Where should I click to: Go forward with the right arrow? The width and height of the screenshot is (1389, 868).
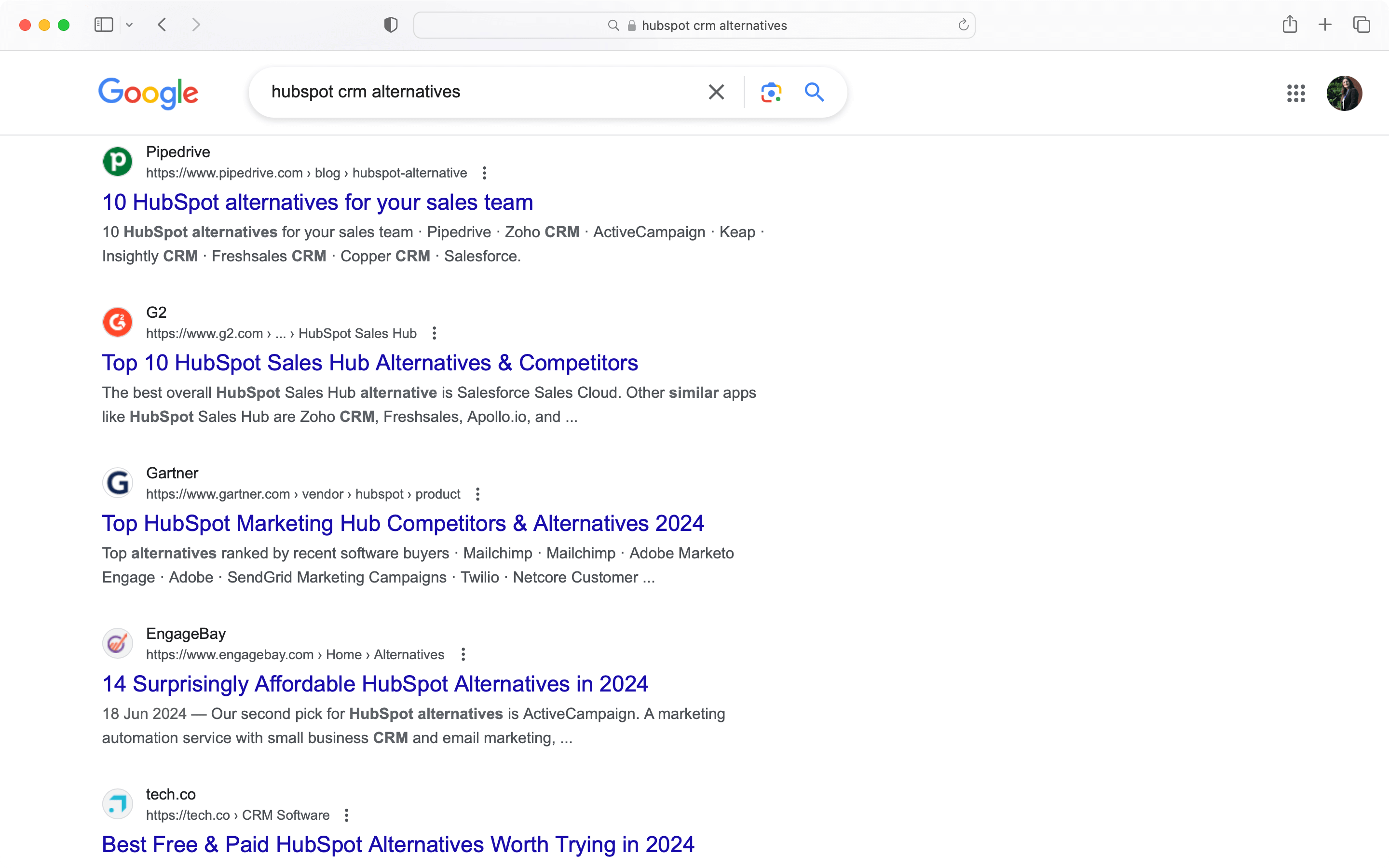coord(196,25)
